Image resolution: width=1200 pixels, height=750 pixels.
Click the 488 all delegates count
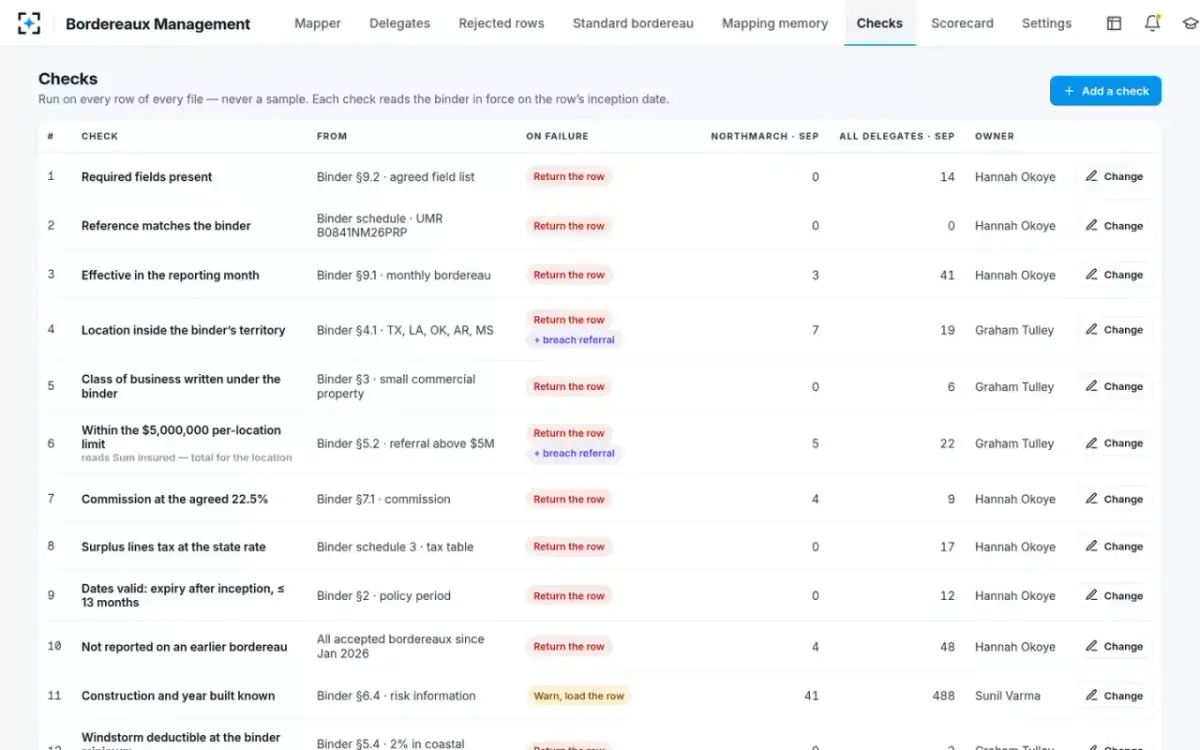(x=943, y=696)
